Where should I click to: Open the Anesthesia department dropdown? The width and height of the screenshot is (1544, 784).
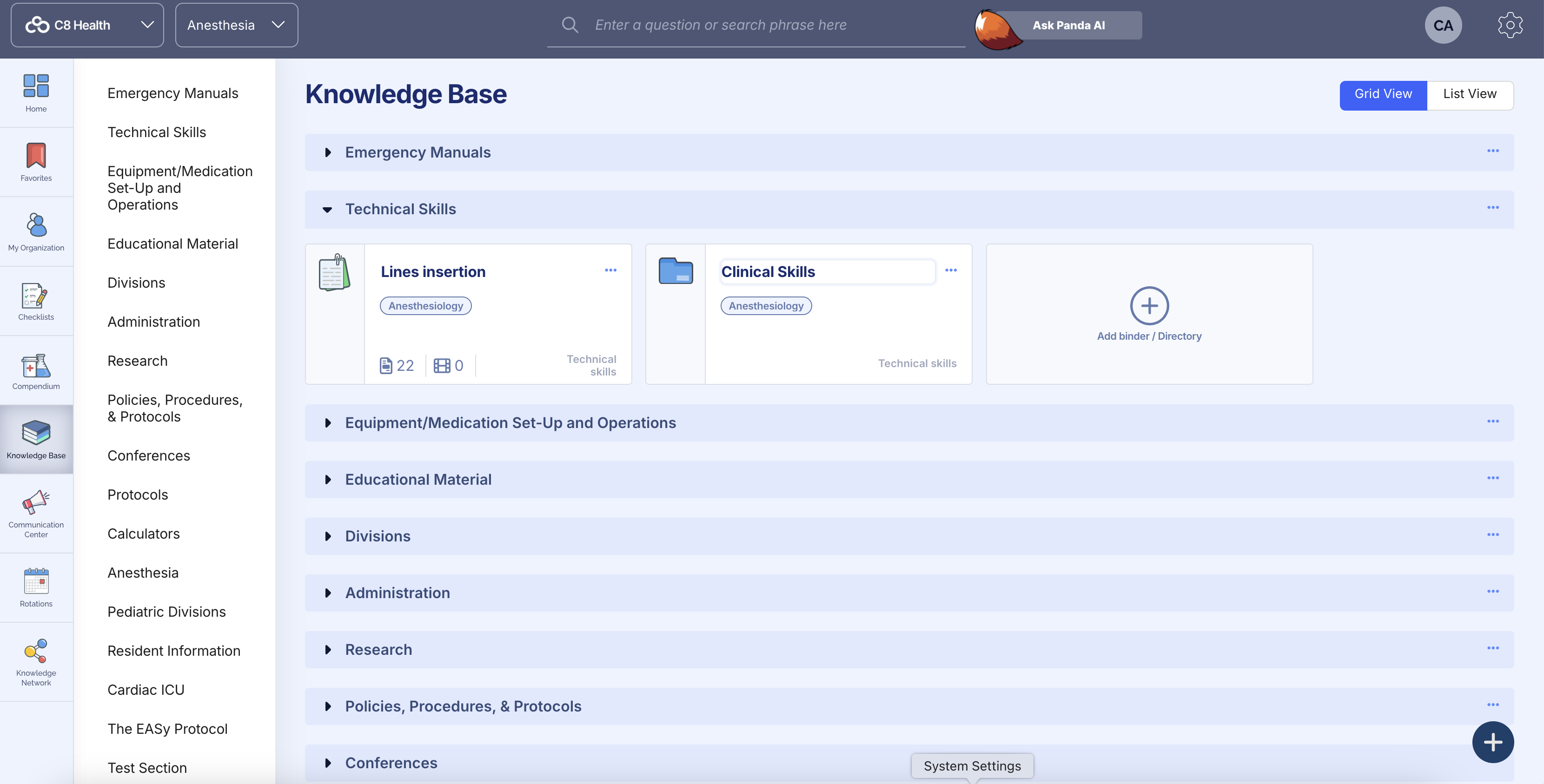pos(236,25)
